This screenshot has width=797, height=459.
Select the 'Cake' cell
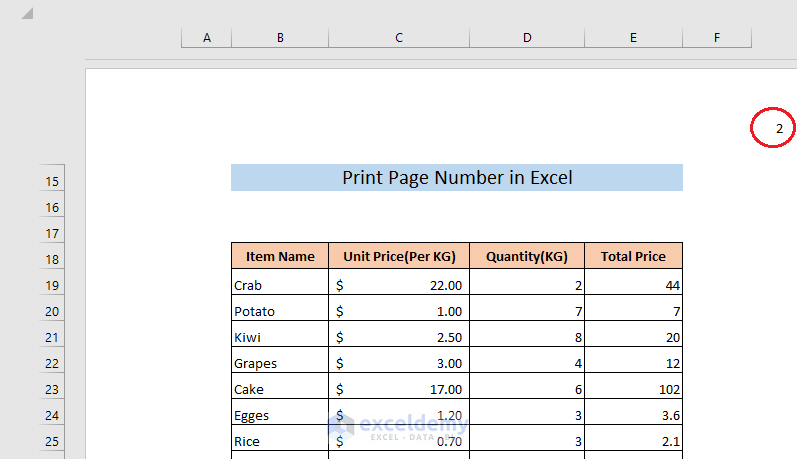click(280, 385)
